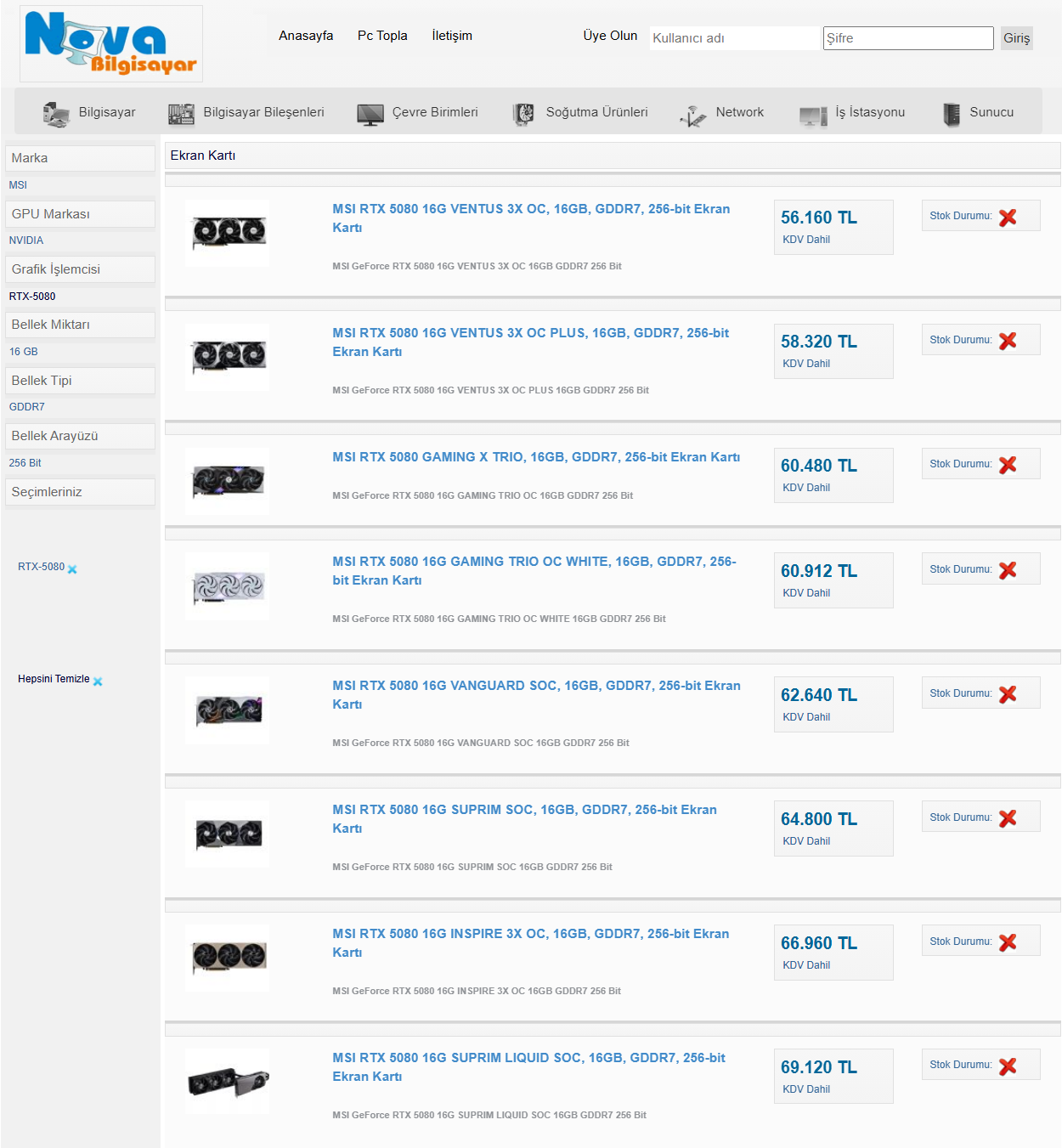The width and height of the screenshot is (1062, 1148).
Task: Open MSI RTX 5080 16G SUPRIM SOC link
Action: coord(524,819)
